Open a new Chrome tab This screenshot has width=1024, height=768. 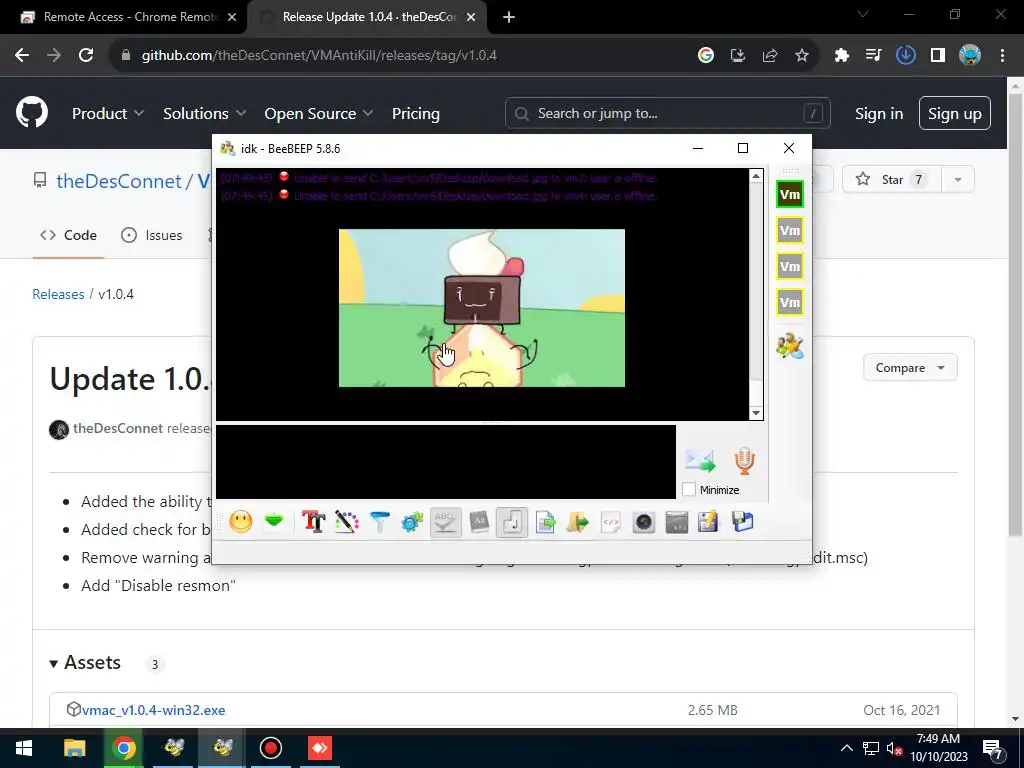pos(509,17)
